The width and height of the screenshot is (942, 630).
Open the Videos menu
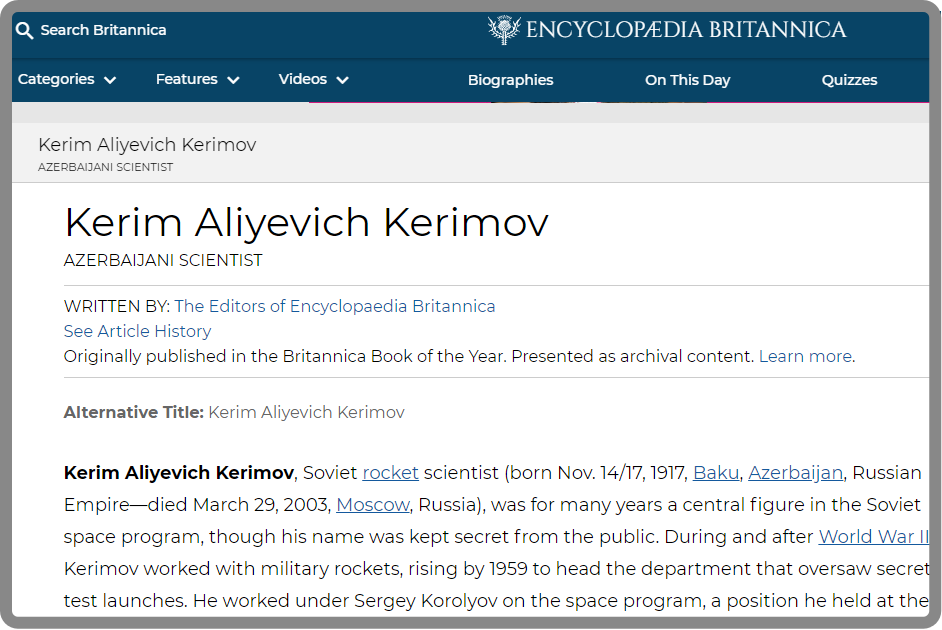pyautogui.click(x=303, y=79)
